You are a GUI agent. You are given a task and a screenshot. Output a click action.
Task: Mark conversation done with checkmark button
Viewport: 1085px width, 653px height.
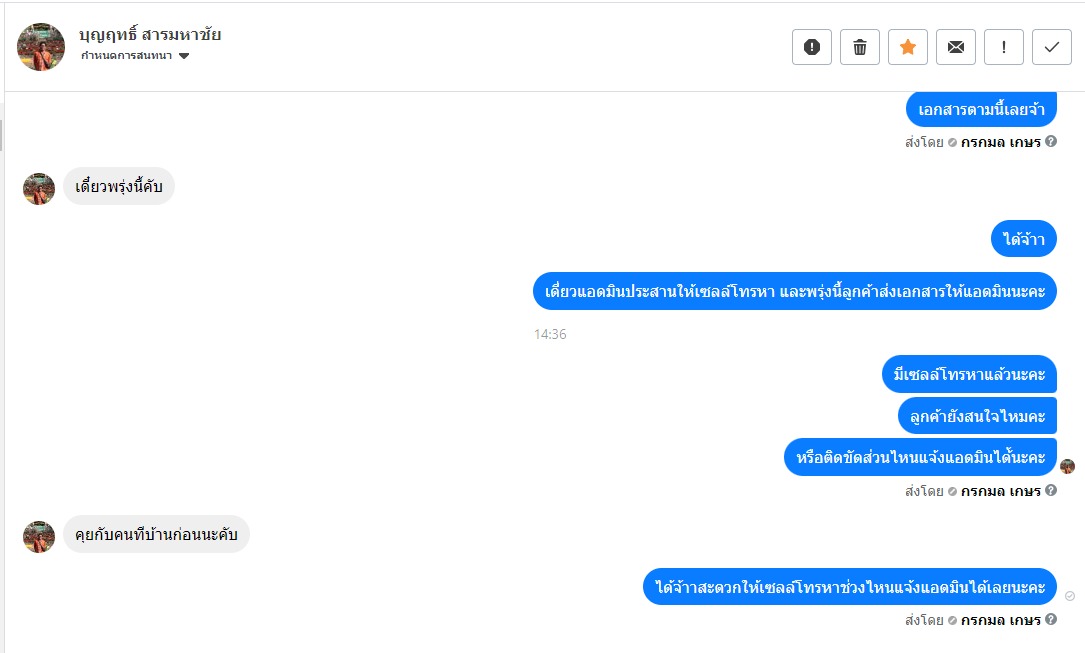click(1052, 47)
